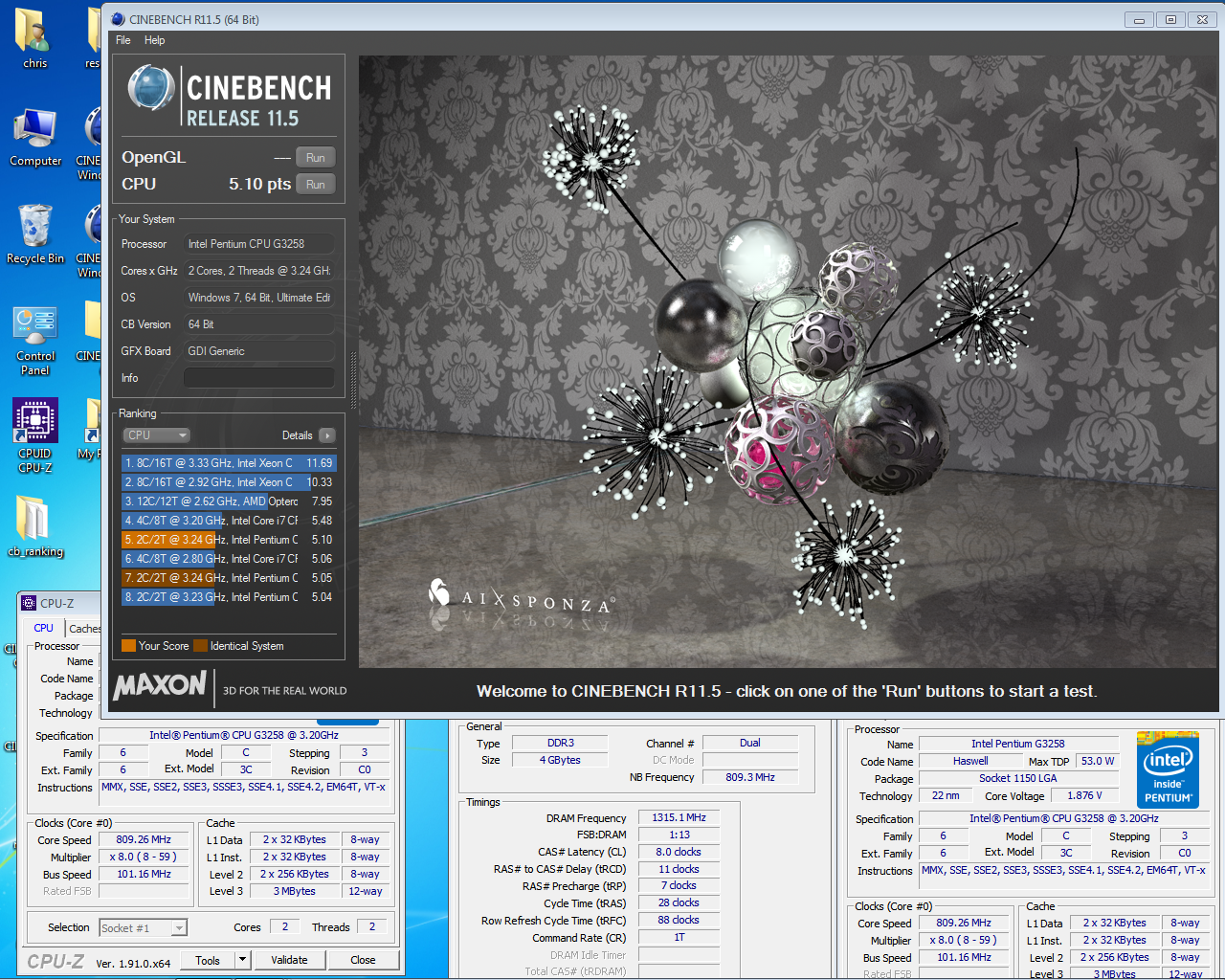Select ranking entry 3 AMD Opteron 7.95
The height and width of the screenshot is (980, 1225).
pyautogui.click(x=229, y=501)
